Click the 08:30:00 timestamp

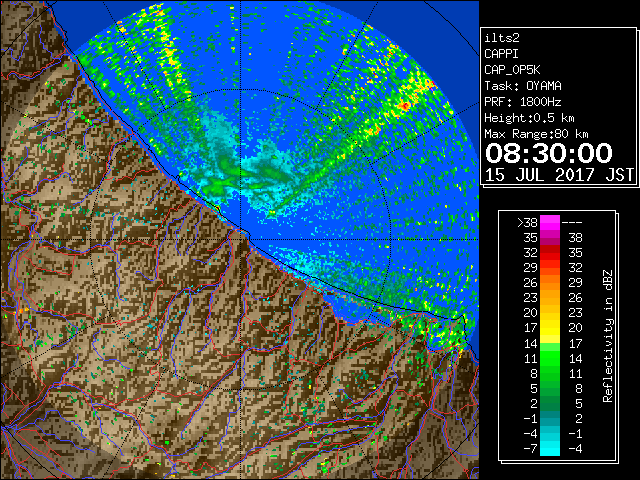[549, 153]
